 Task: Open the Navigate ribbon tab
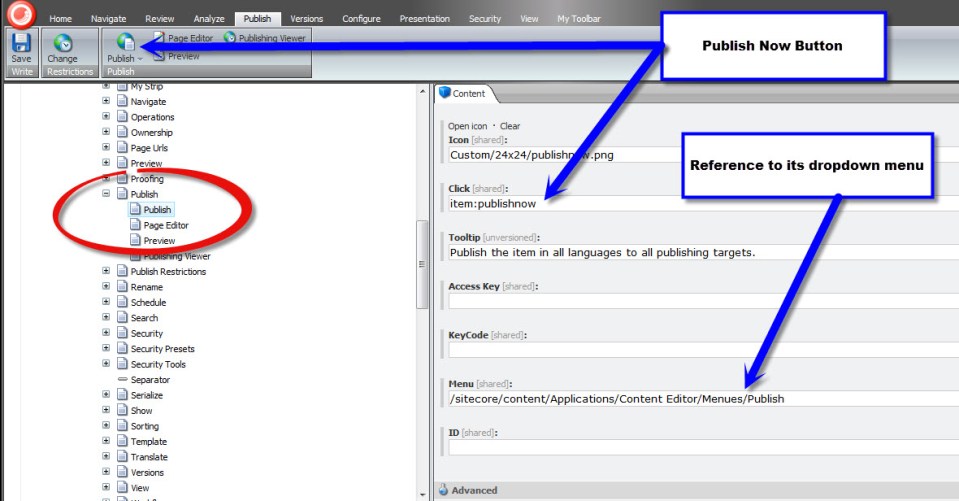108,18
